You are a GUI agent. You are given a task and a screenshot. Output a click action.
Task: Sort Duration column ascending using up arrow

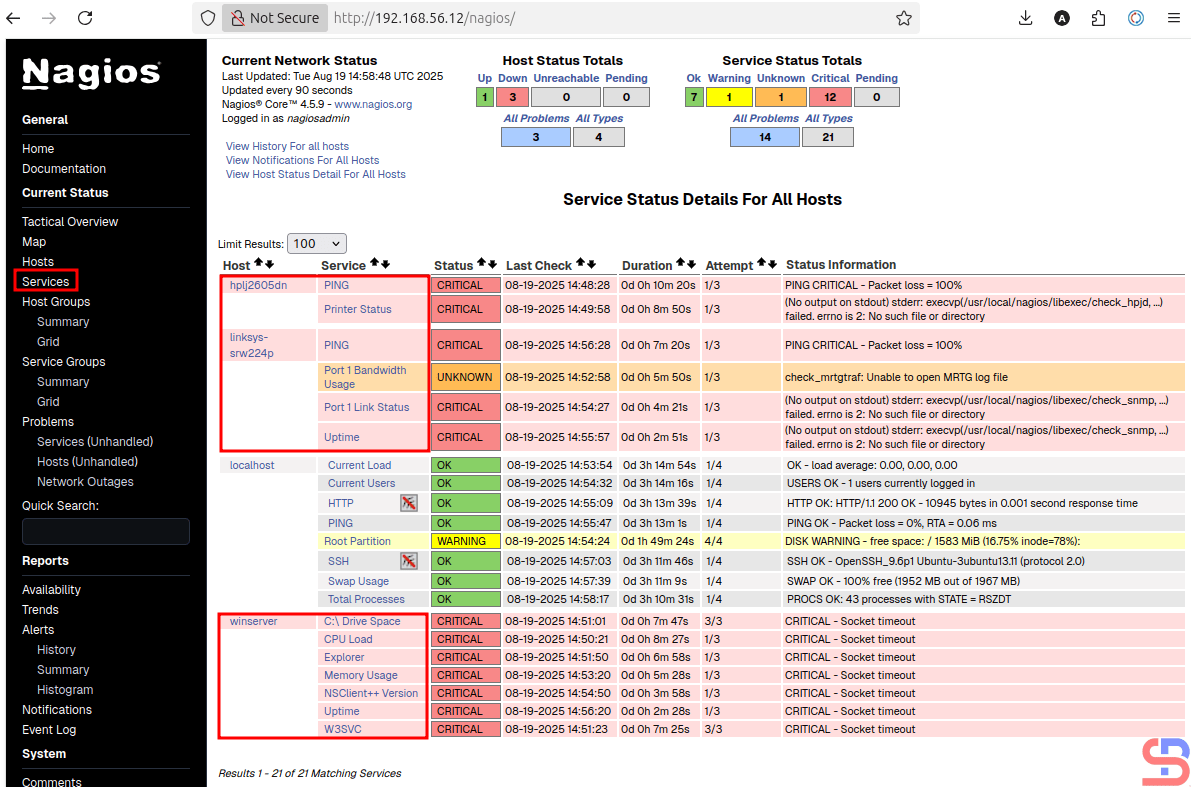click(x=681, y=263)
